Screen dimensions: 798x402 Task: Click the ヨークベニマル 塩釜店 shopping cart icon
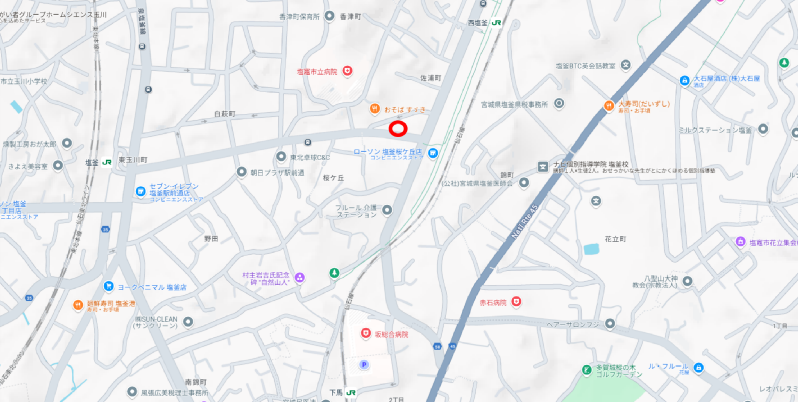coord(108,286)
